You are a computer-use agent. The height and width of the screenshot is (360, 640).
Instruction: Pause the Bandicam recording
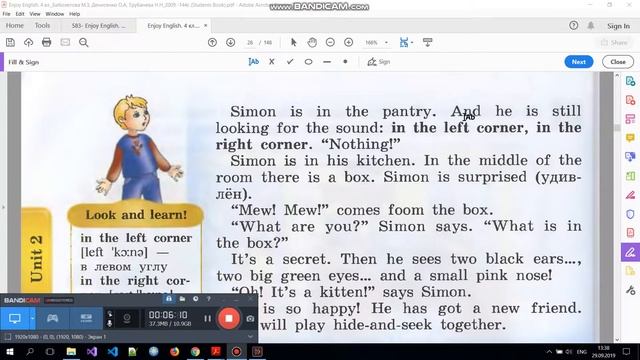pos(207,318)
